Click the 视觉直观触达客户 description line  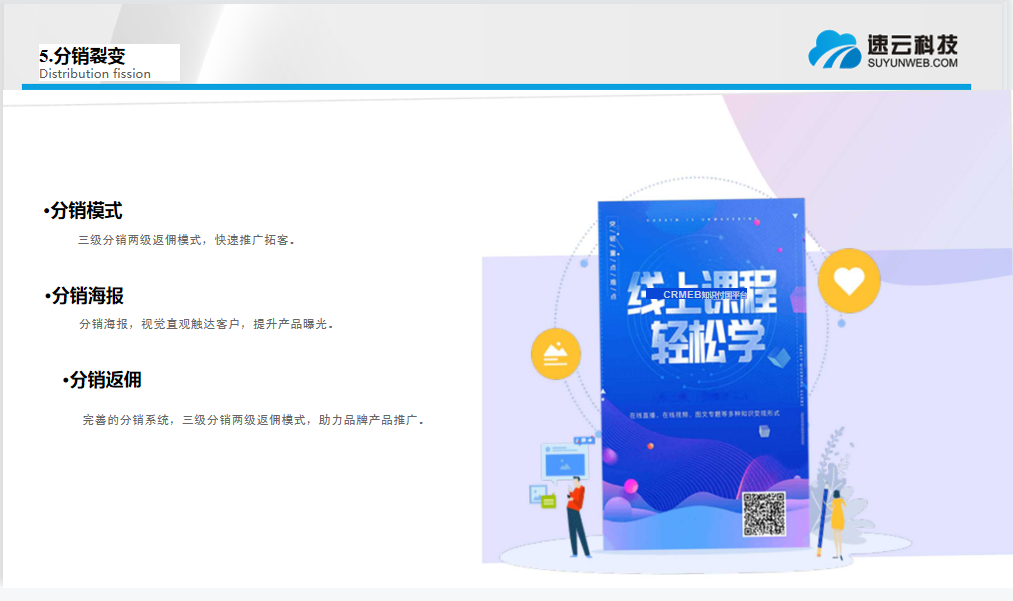pyautogui.click(x=205, y=324)
